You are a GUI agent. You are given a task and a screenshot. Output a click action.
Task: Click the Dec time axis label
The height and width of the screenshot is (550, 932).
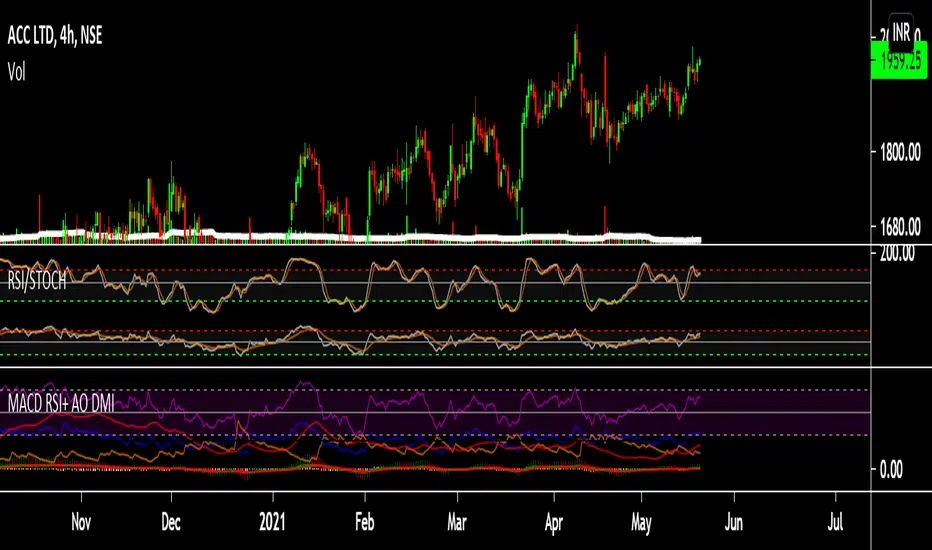(171, 521)
